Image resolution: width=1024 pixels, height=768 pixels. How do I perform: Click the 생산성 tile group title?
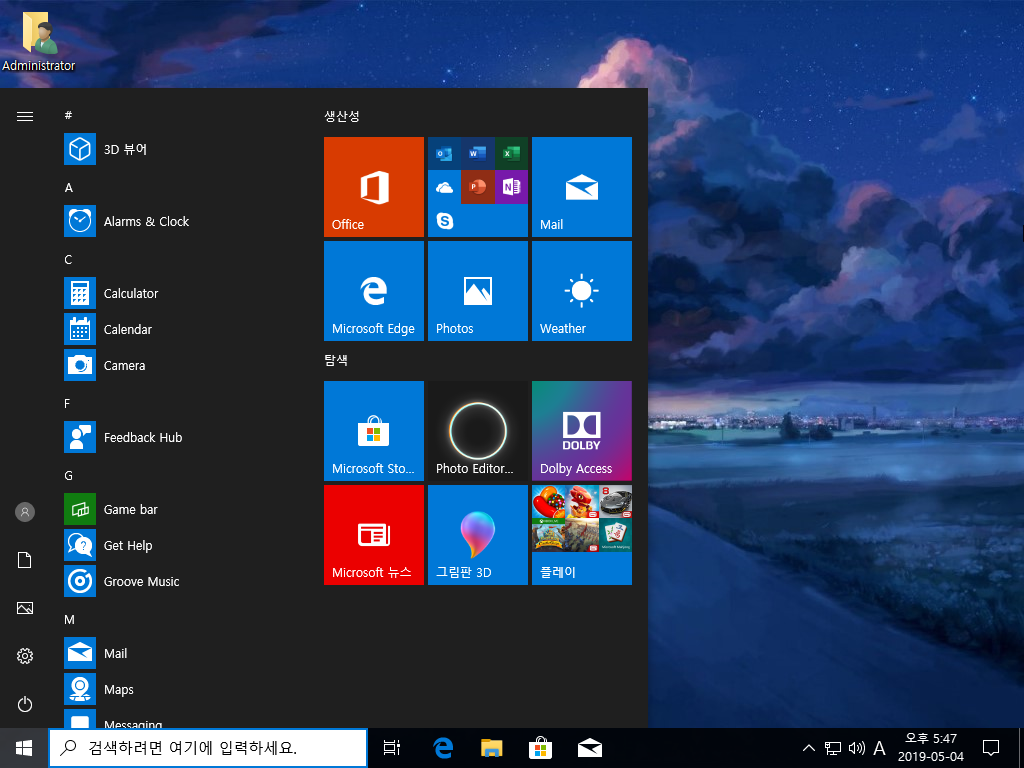(x=342, y=116)
